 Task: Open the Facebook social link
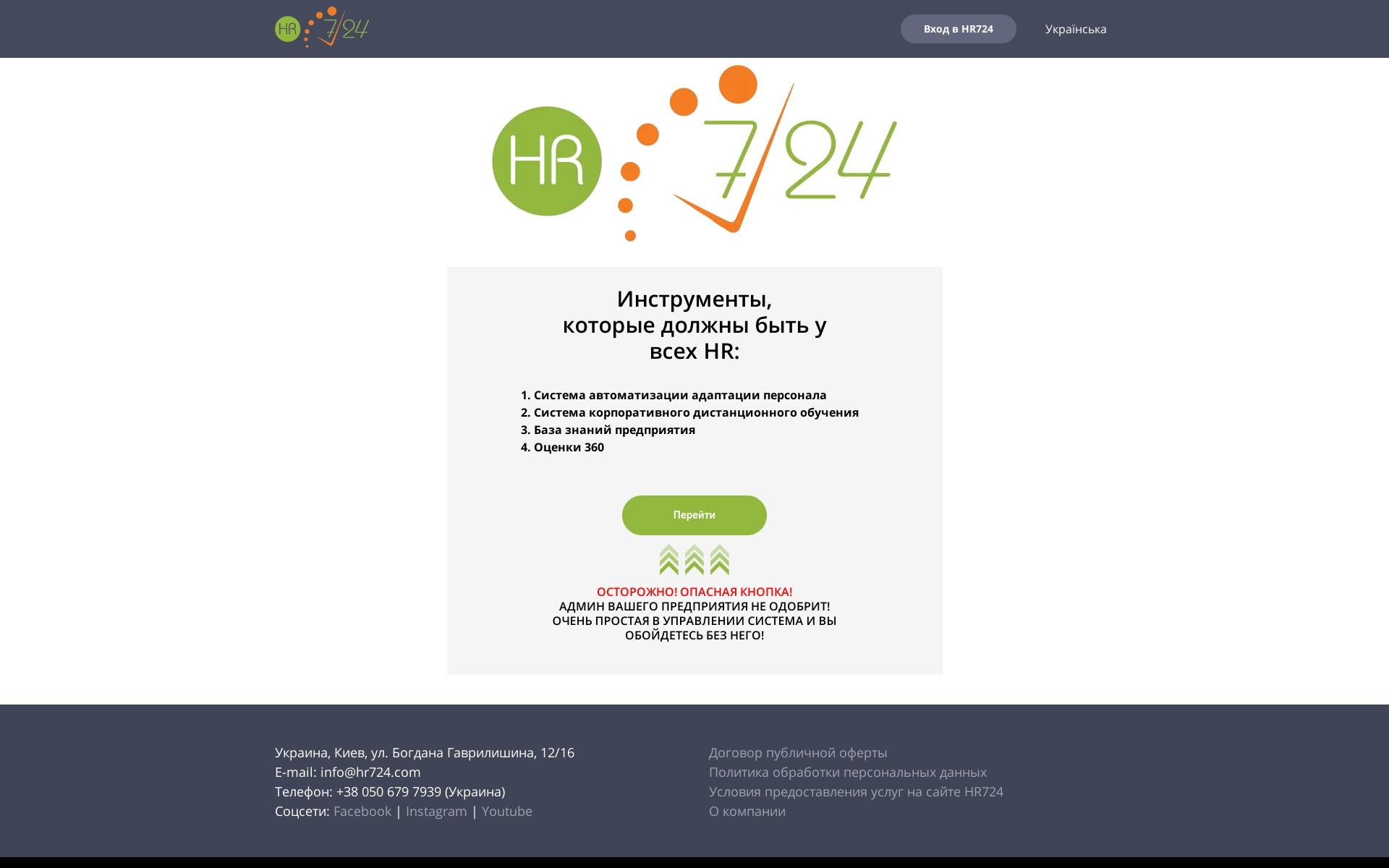[362, 811]
